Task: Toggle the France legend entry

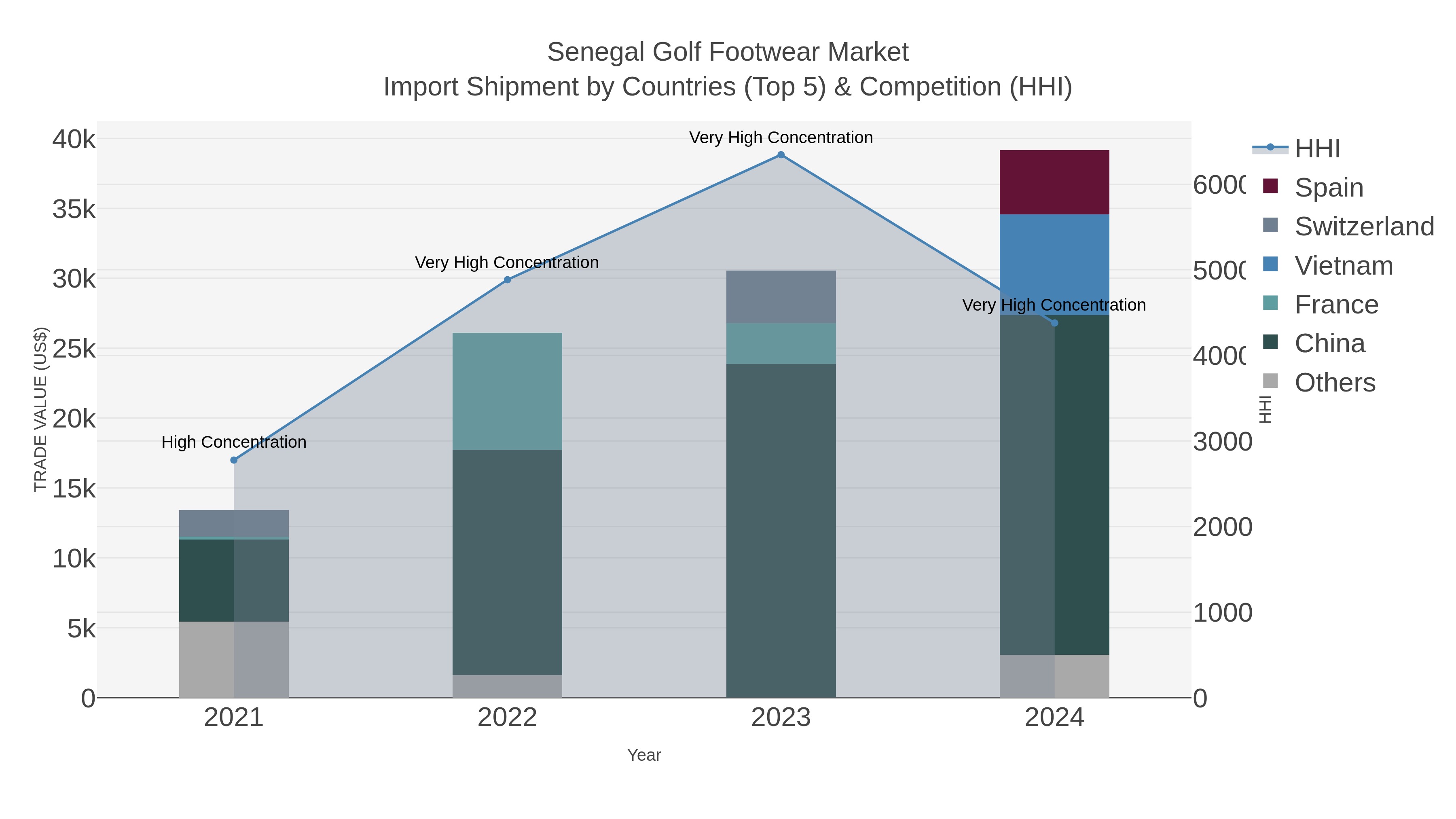Action: pyautogui.click(x=1321, y=304)
